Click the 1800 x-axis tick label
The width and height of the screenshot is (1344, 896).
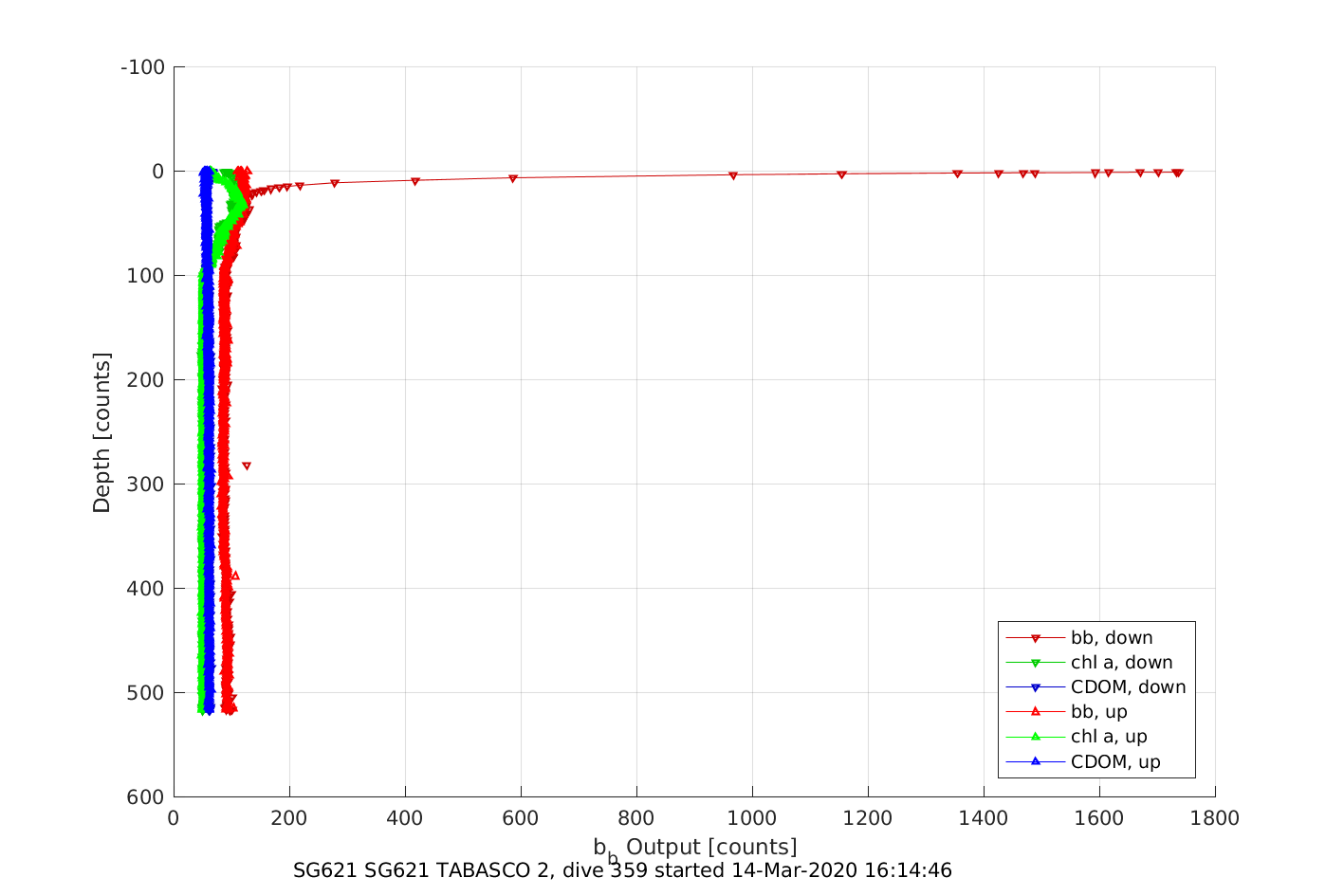coord(1215,818)
